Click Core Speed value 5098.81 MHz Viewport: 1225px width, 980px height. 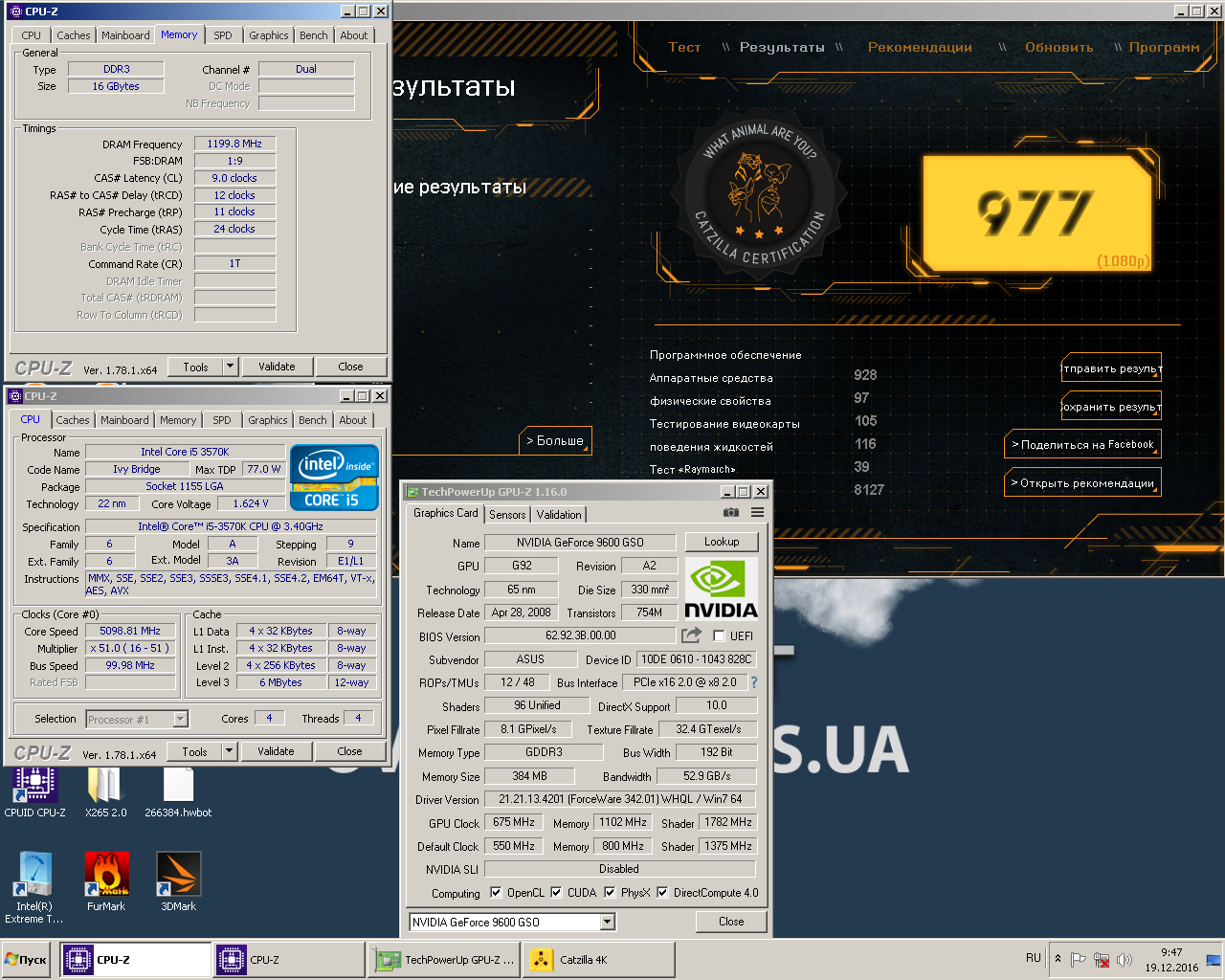pyautogui.click(x=130, y=631)
